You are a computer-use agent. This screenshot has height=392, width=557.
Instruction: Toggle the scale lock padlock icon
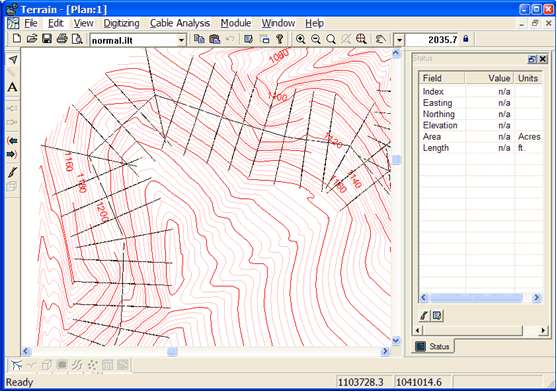tap(466, 39)
